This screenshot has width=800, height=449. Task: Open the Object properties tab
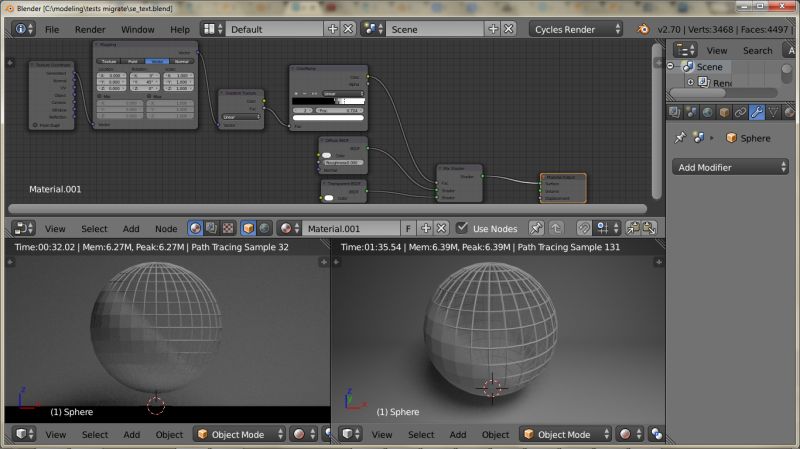724,112
